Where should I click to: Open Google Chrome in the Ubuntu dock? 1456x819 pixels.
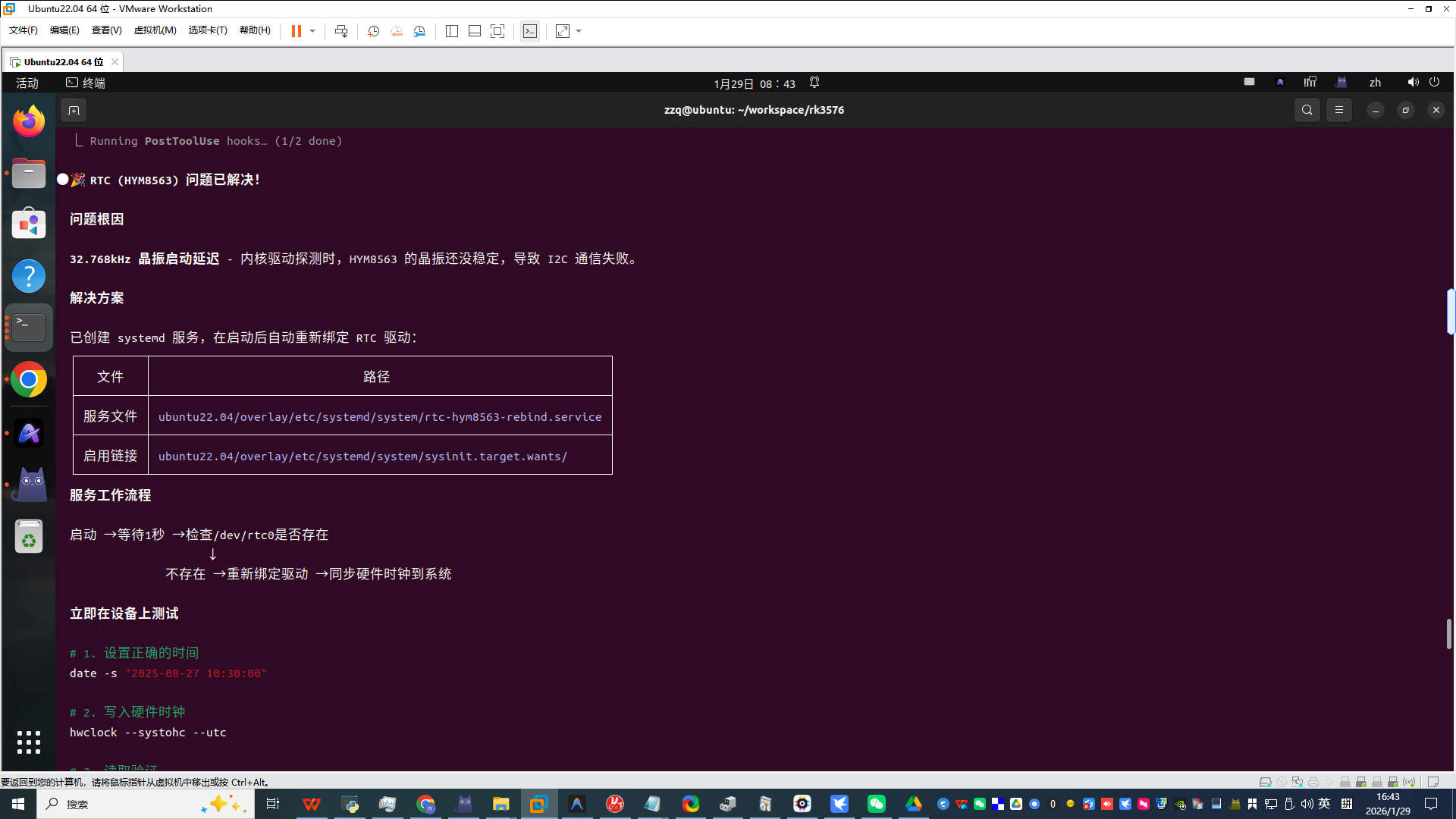pyautogui.click(x=29, y=380)
